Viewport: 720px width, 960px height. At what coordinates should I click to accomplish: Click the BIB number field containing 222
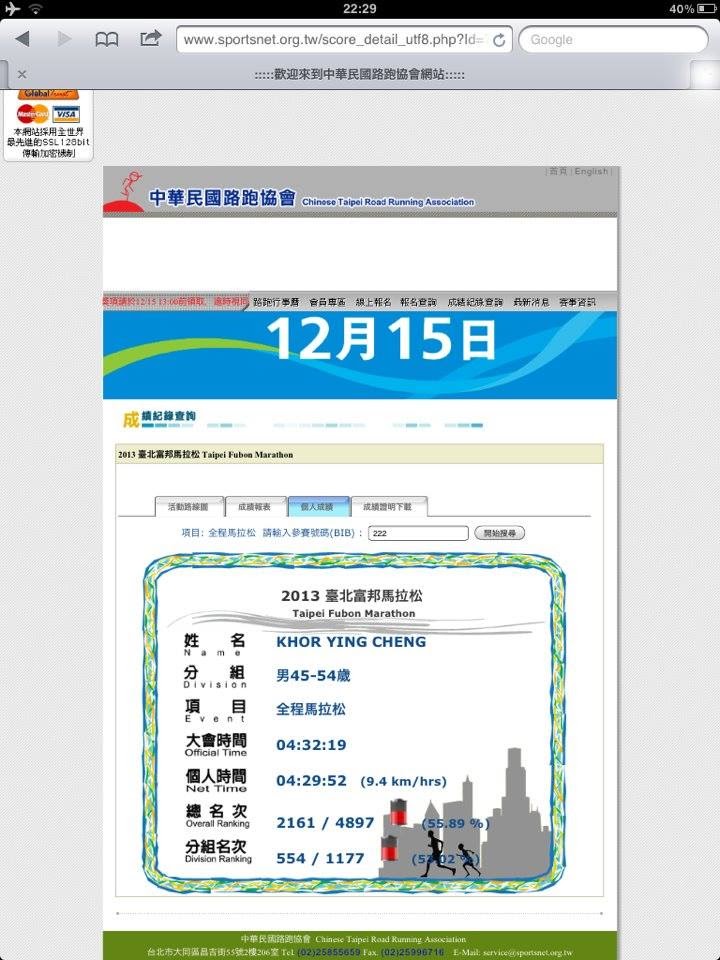[x=418, y=533]
